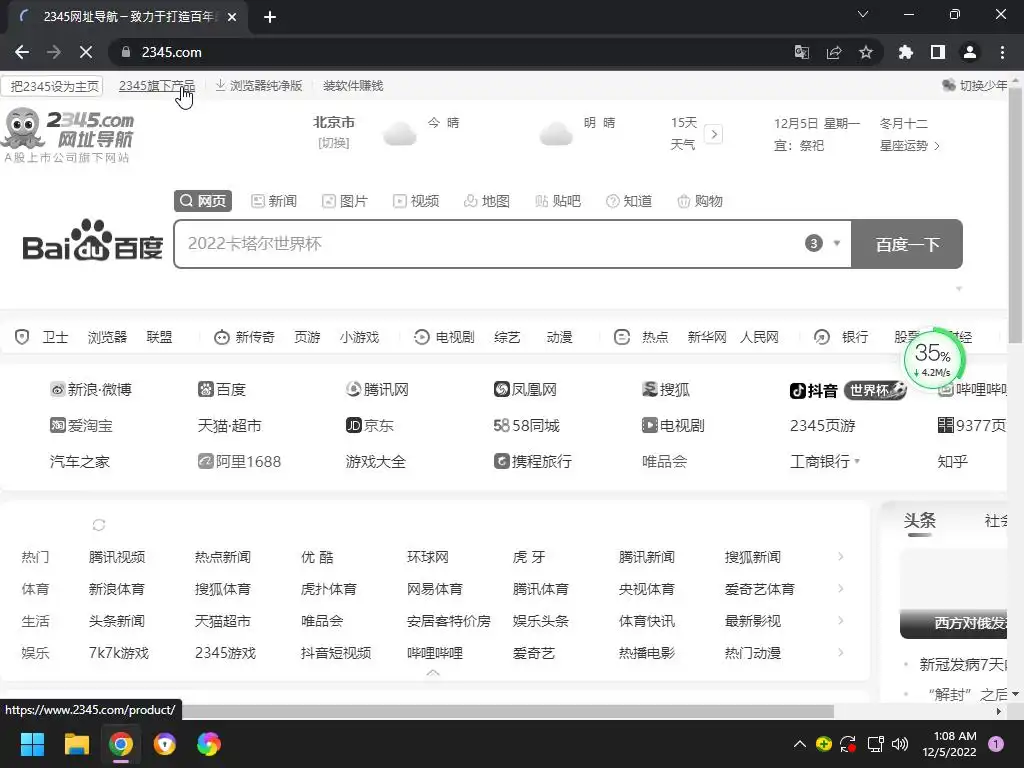Open the 工商银行 dropdown arrow

tap(857, 462)
